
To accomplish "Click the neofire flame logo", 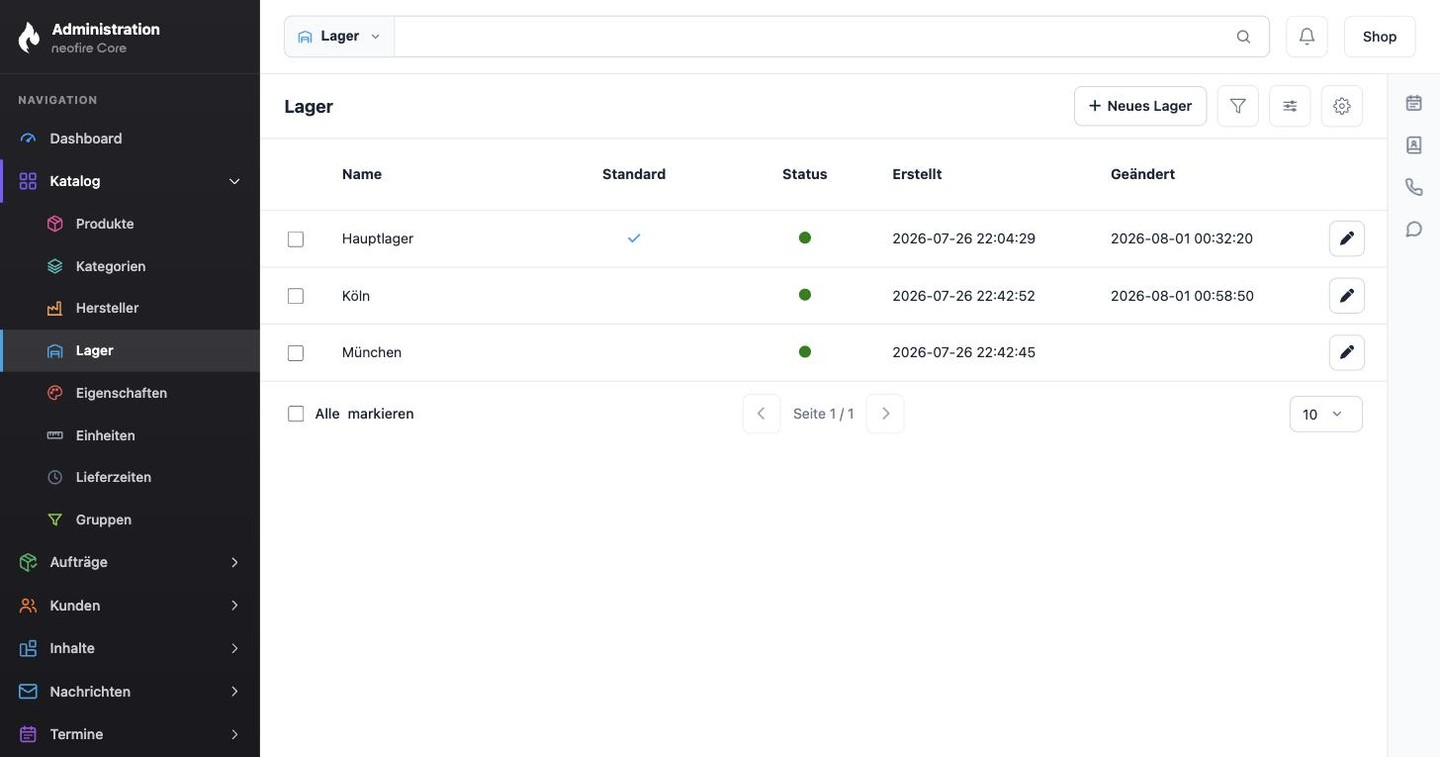I will (29, 37).
